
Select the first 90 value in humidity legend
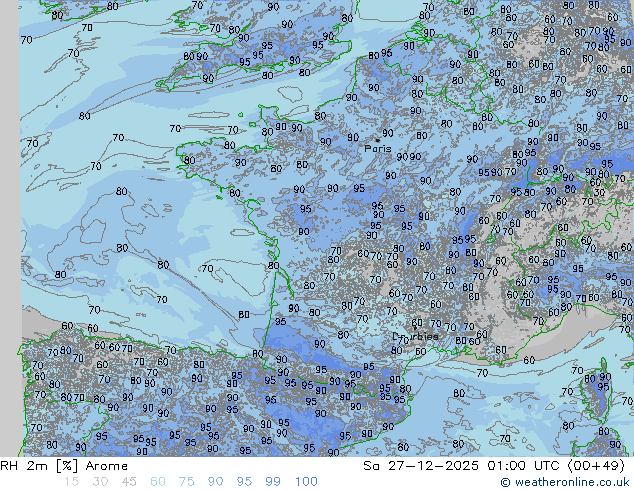coord(216,482)
